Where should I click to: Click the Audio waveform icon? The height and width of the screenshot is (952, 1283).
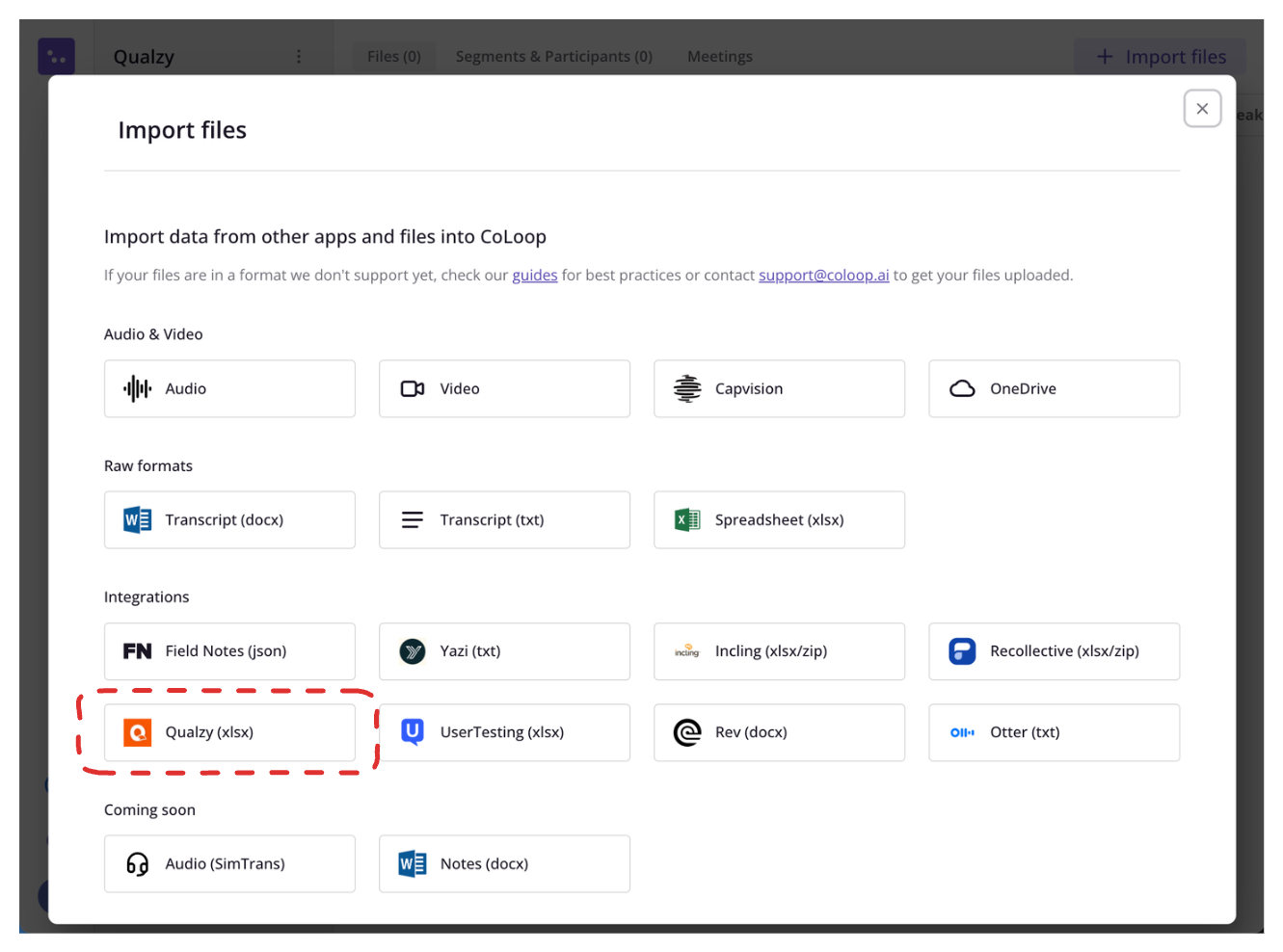[138, 388]
